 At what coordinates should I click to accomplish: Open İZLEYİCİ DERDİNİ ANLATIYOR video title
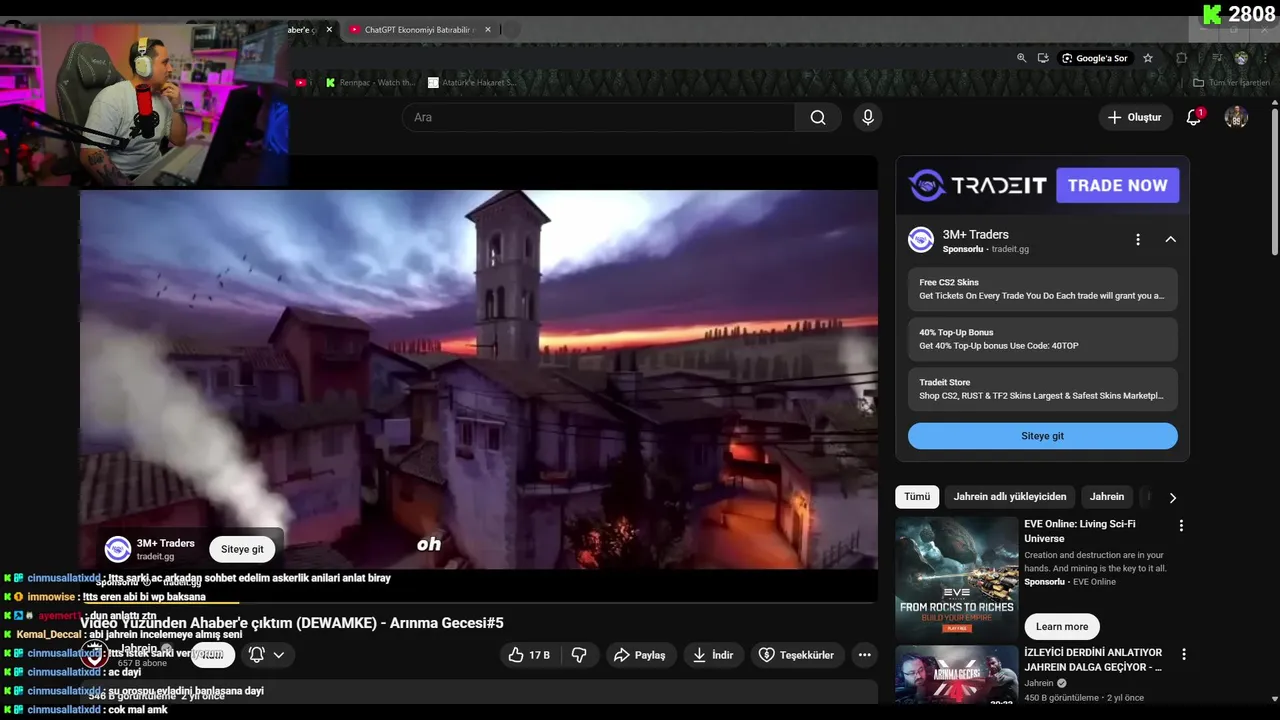(x=1093, y=660)
